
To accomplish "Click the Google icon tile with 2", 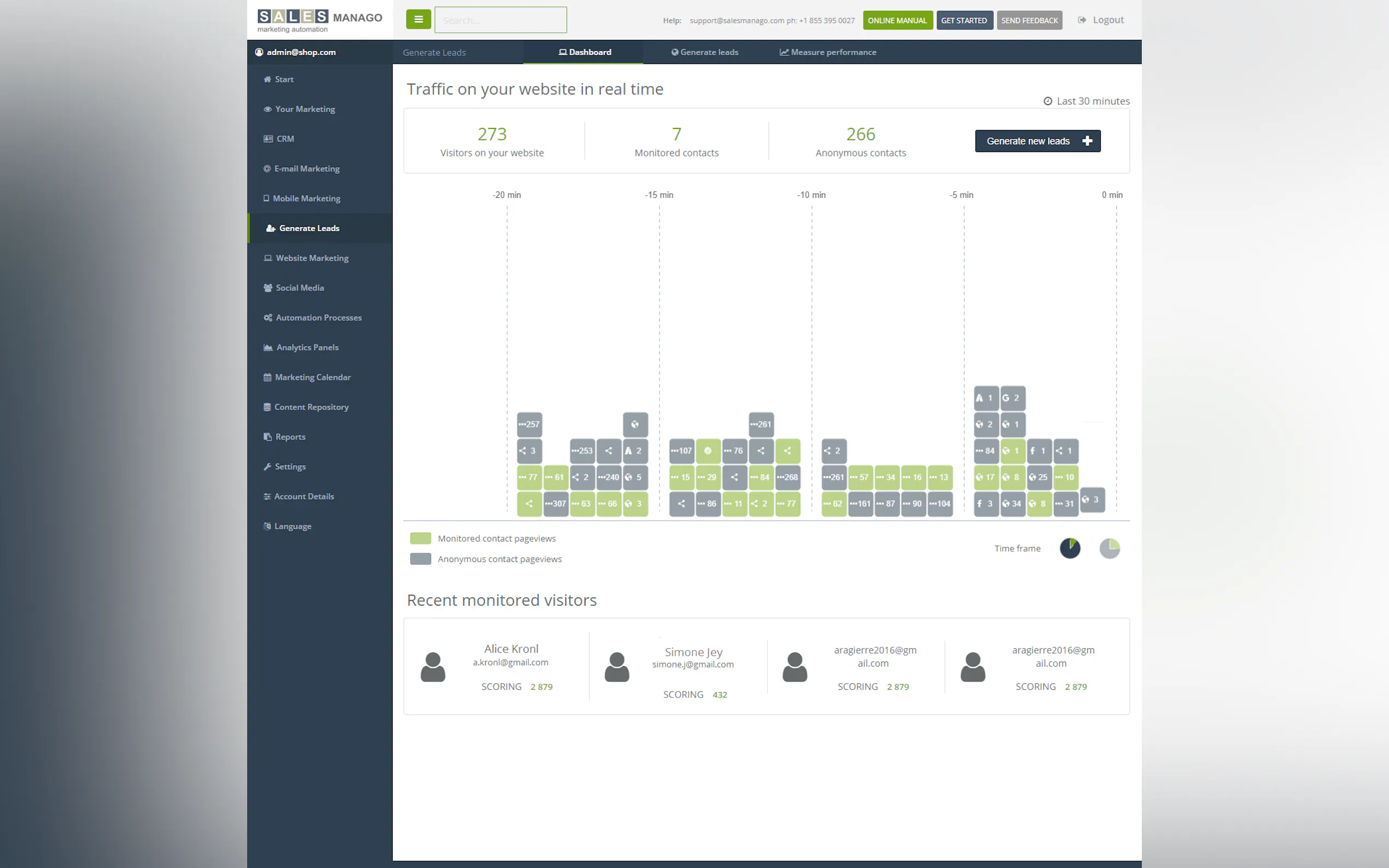I will pos(1012,398).
